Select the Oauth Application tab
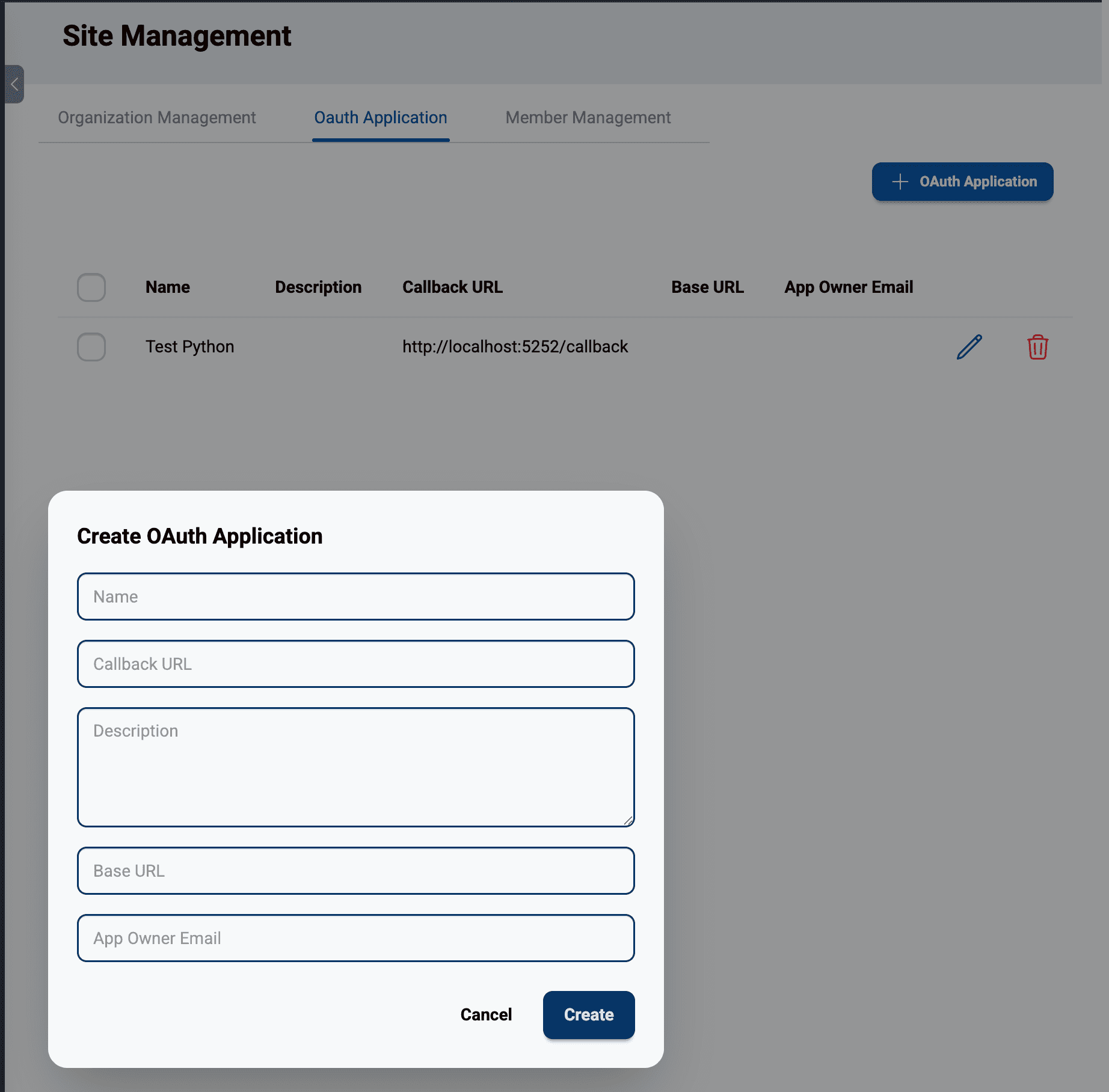The image size is (1109, 1092). (380, 117)
